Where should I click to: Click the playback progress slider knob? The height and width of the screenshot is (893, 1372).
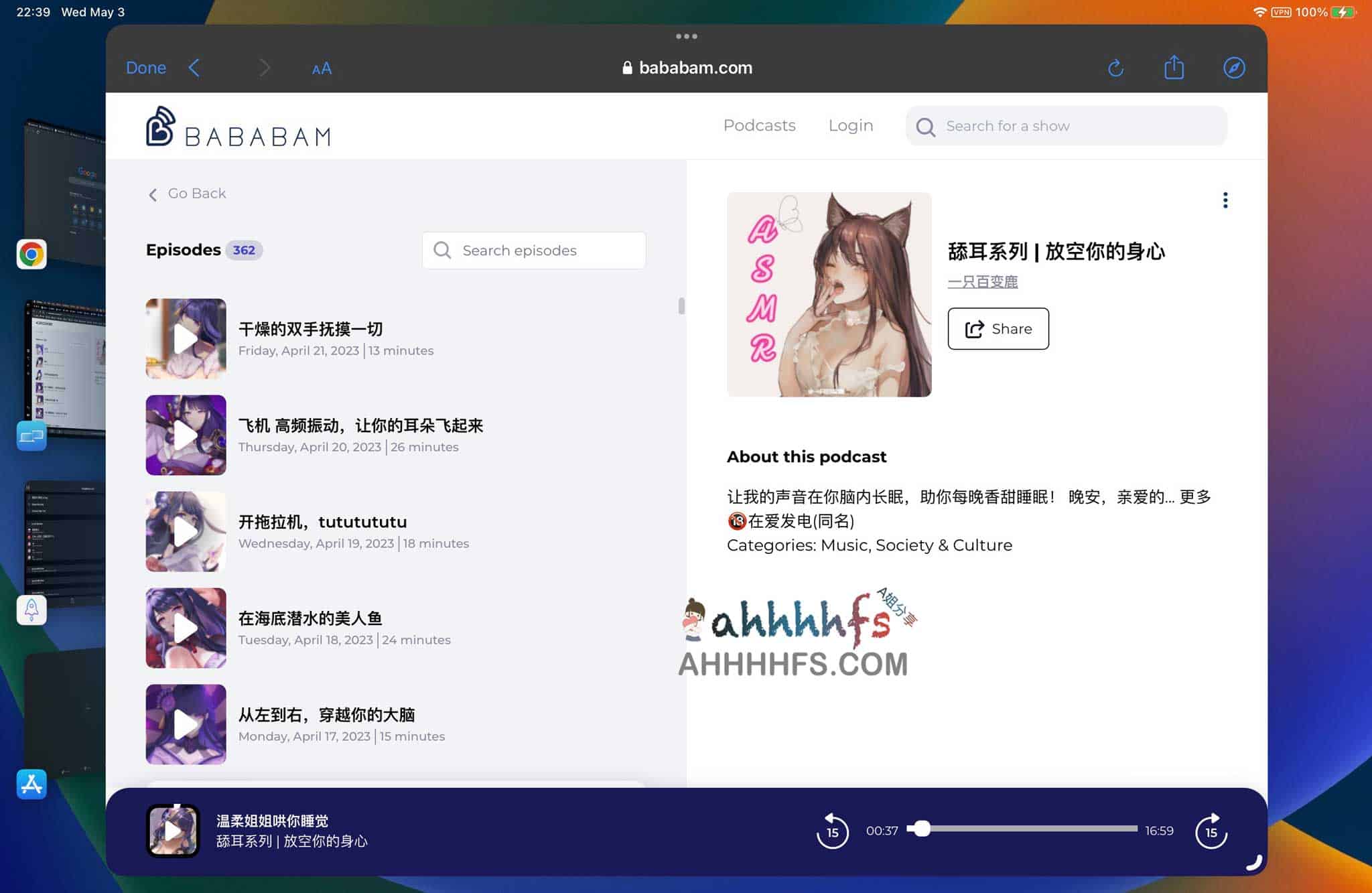click(x=922, y=829)
